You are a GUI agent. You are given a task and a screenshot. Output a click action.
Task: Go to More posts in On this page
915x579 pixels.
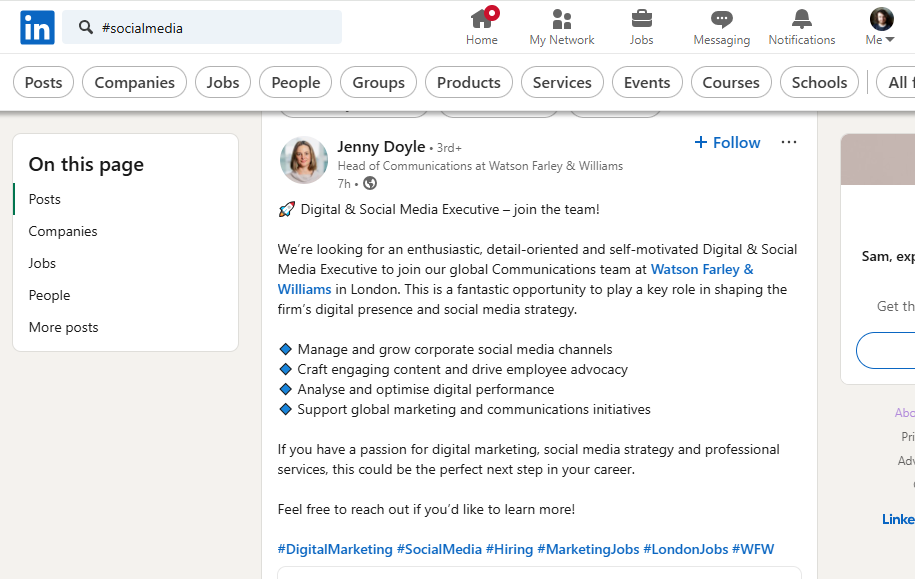click(64, 327)
